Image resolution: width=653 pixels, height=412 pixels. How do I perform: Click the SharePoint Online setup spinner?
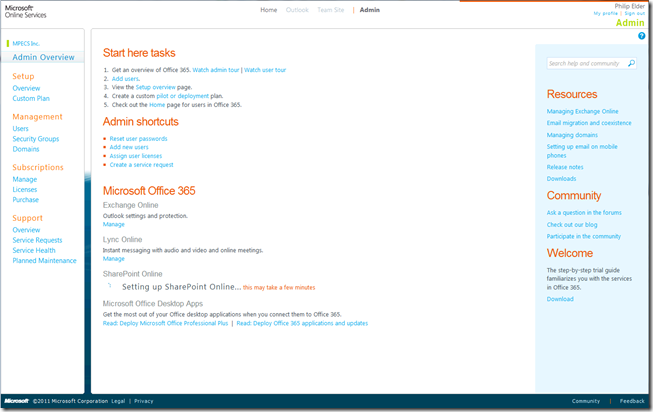pos(110,286)
